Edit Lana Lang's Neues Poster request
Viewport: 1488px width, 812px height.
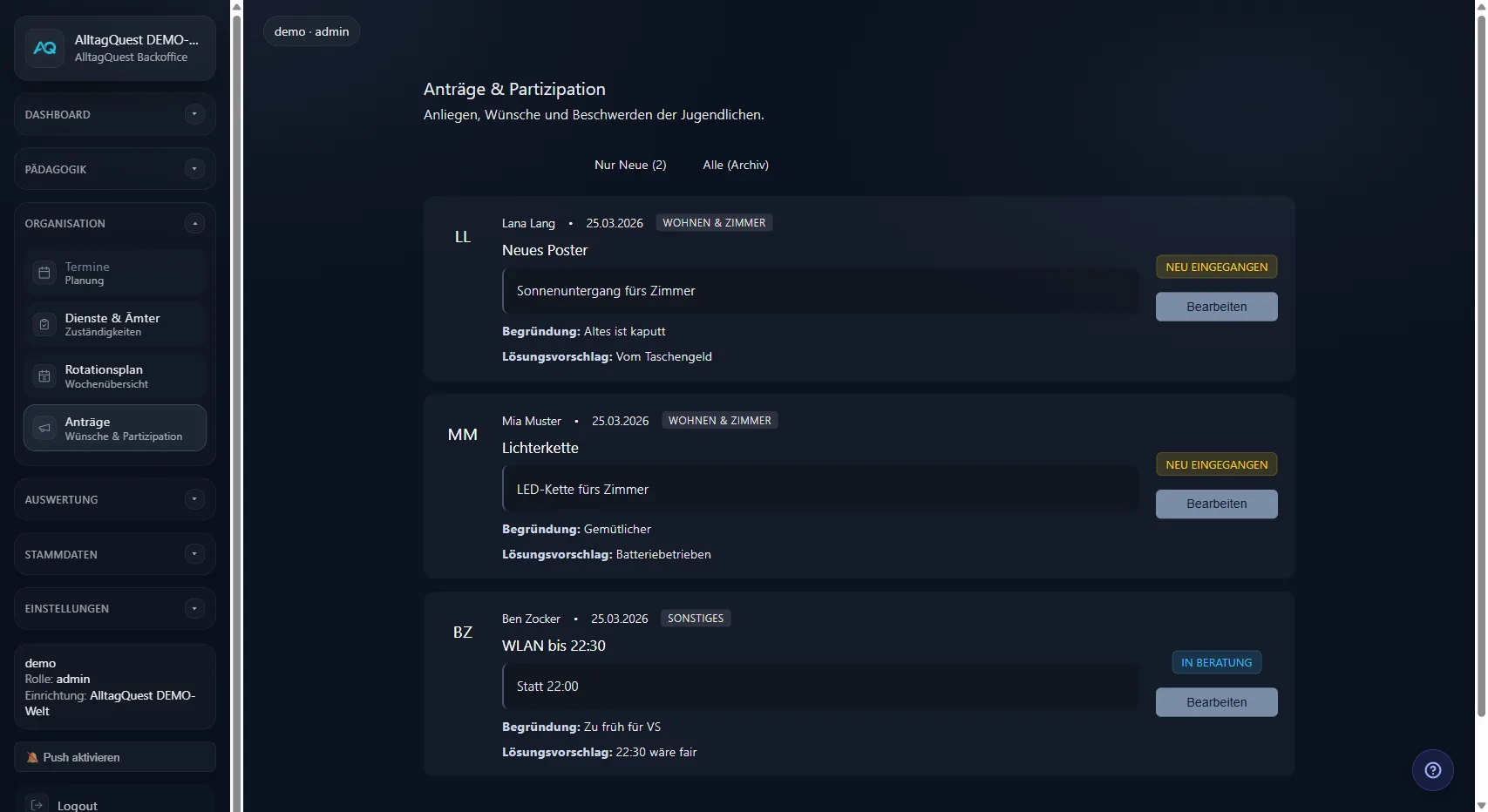coord(1216,307)
